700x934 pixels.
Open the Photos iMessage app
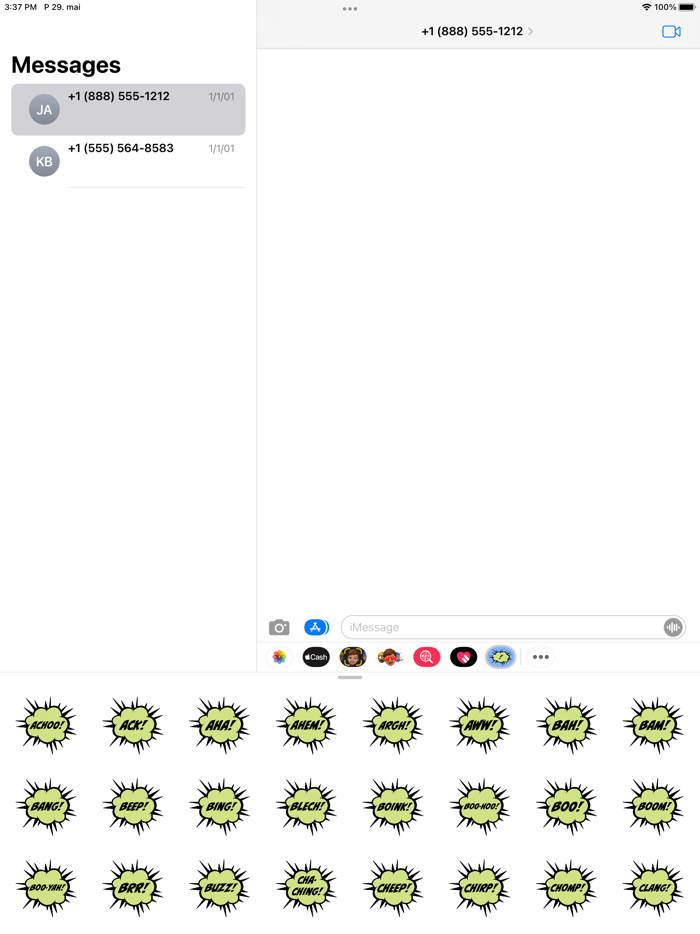tap(279, 657)
